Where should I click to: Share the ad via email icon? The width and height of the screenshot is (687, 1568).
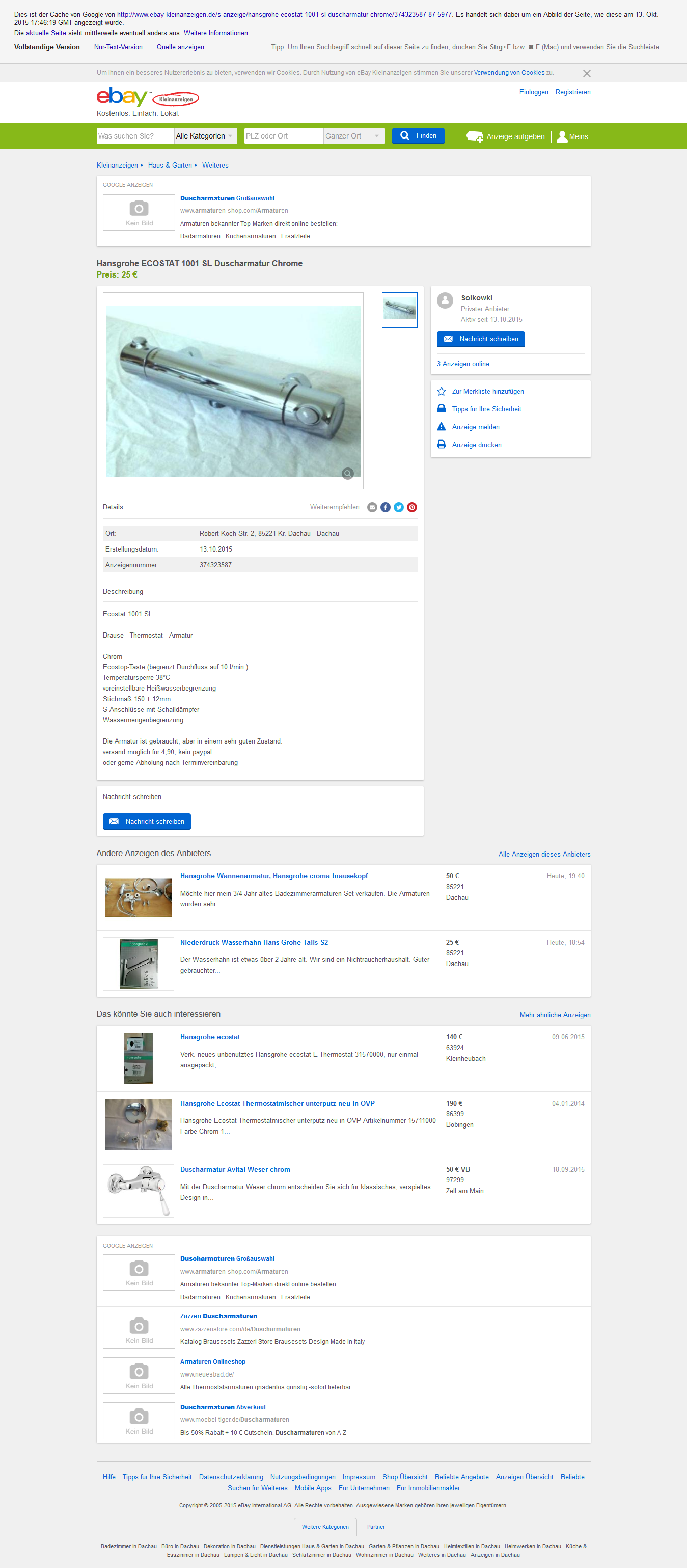click(x=372, y=507)
